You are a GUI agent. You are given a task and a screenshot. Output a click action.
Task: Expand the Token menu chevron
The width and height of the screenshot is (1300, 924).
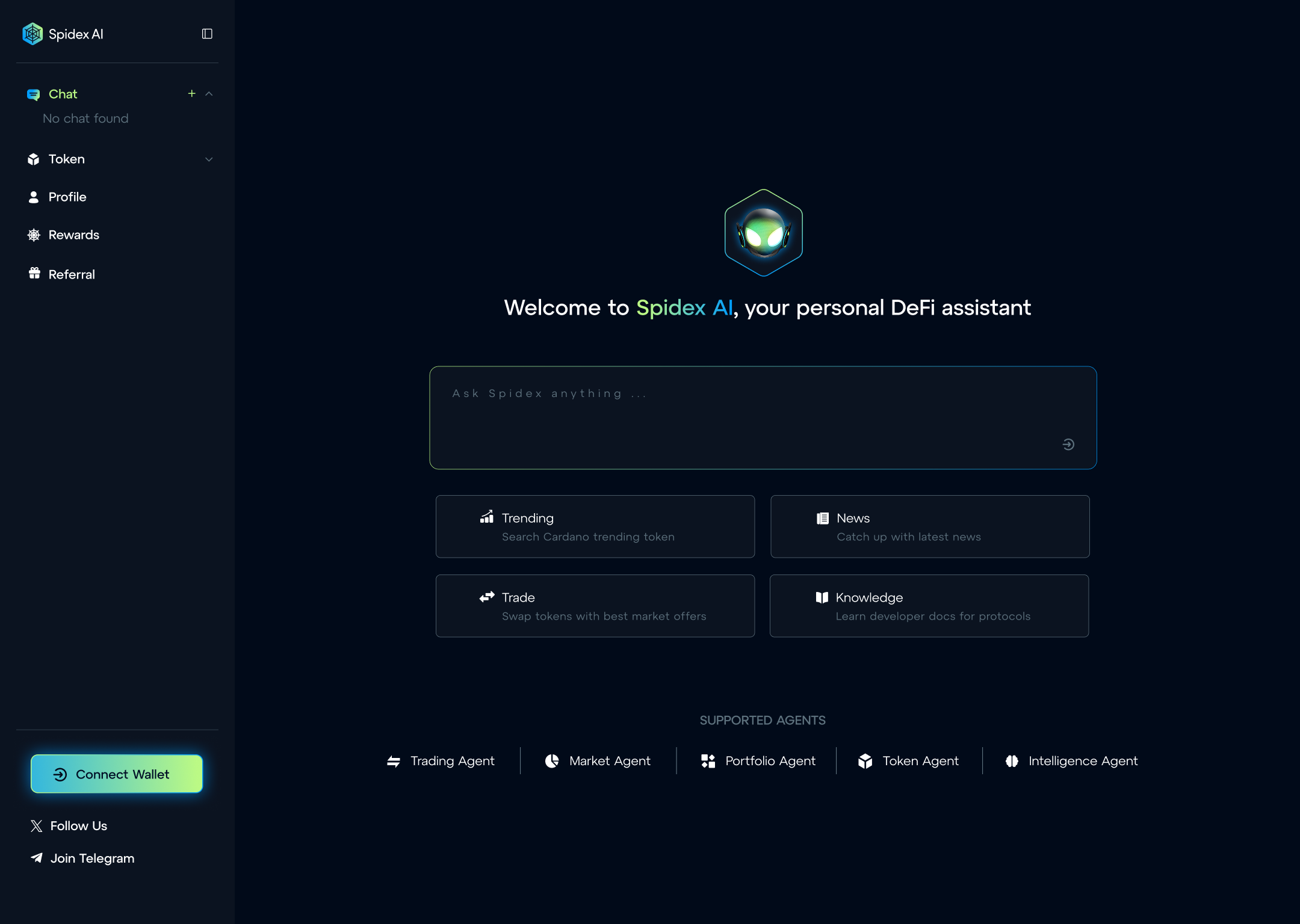(x=209, y=159)
